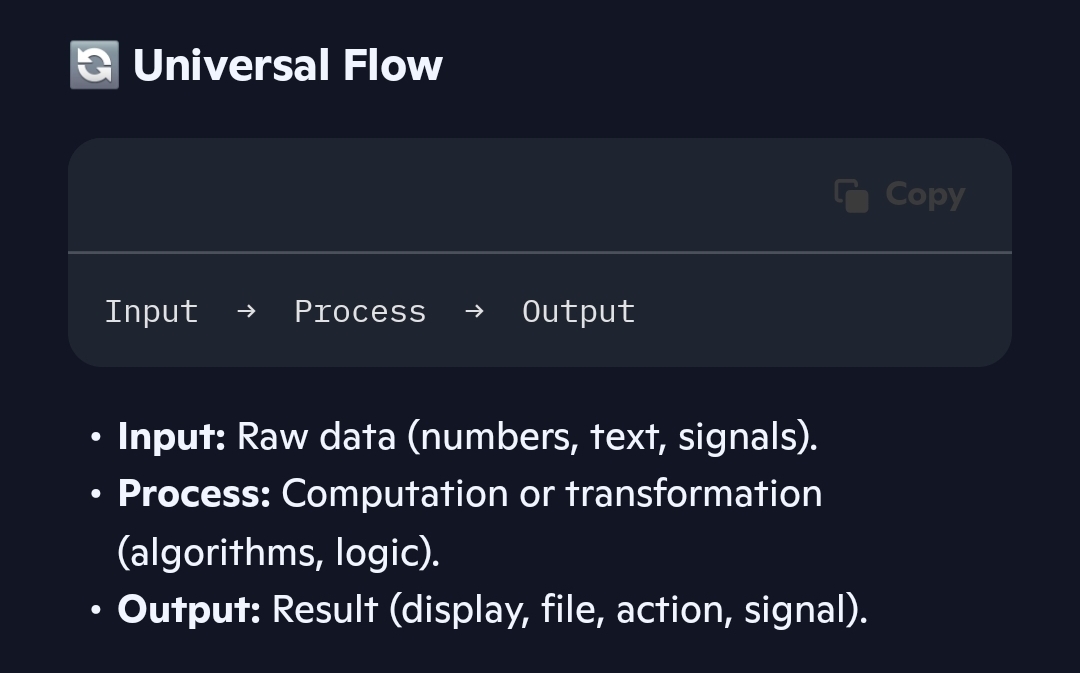Click the copy icon in the code block
The height and width of the screenshot is (673, 1080).
point(851,195)
